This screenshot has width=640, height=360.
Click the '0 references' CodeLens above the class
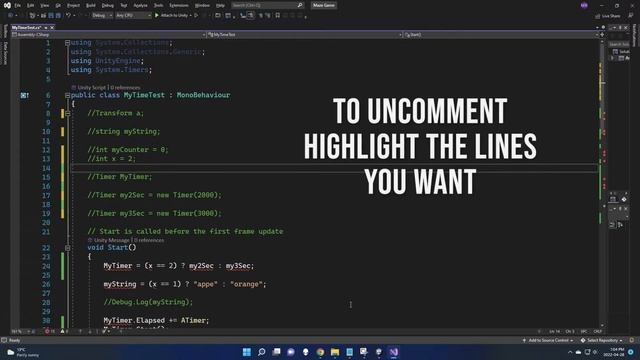point(125,87)
